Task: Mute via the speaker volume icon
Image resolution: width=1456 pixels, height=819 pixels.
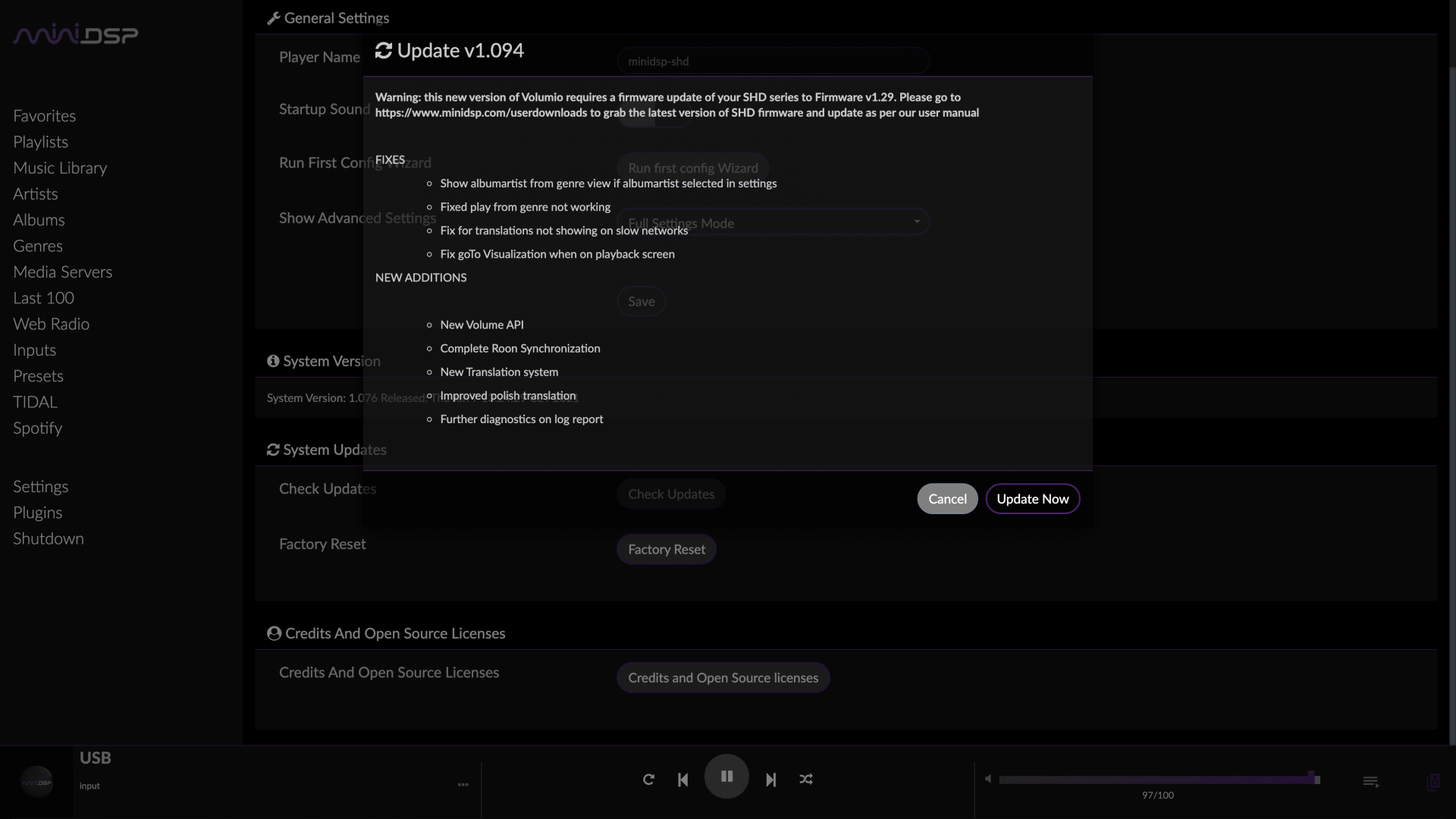Action: point(987,779)
